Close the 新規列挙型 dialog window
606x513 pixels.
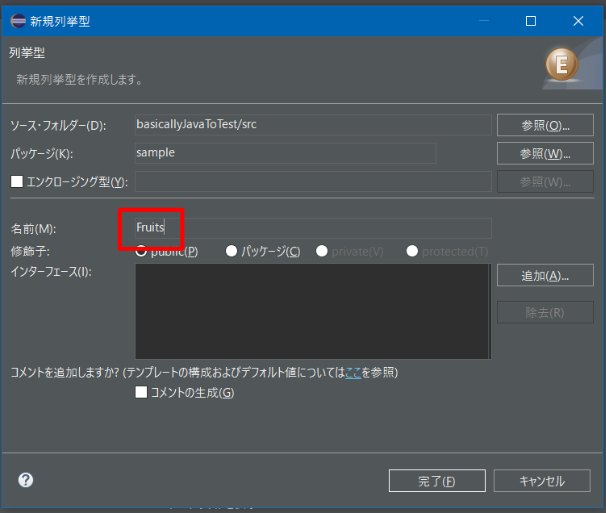[578, 21]
